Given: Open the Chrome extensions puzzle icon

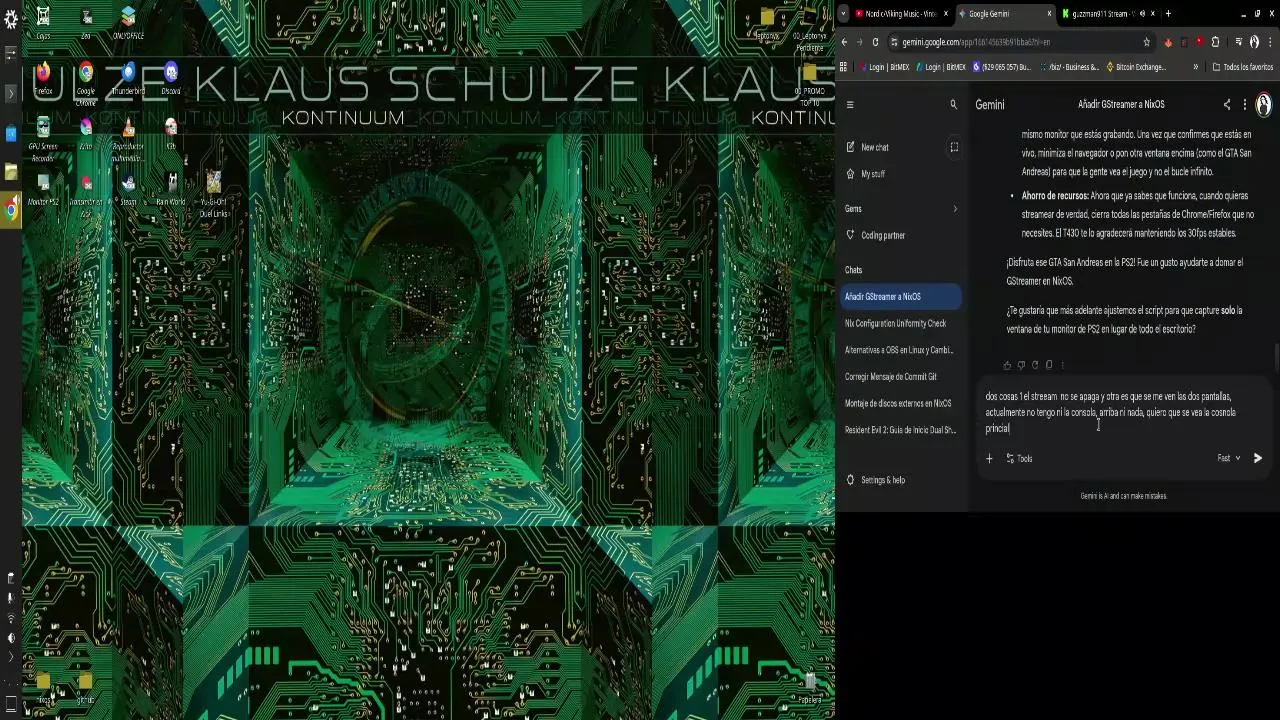Looking at the screenshot, I should (1215, 42).
